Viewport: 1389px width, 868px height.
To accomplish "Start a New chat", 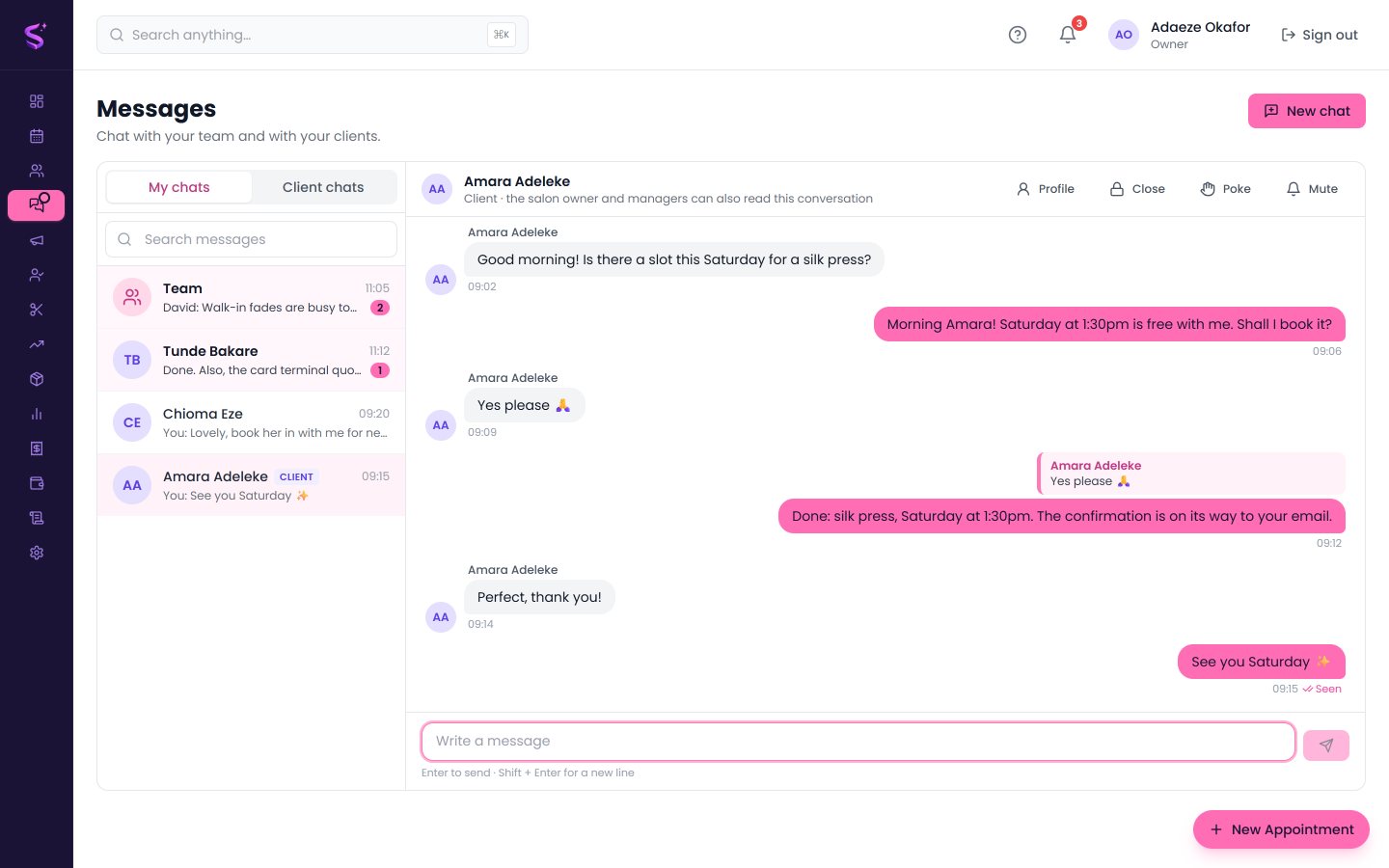I will tap(1307, 111).
